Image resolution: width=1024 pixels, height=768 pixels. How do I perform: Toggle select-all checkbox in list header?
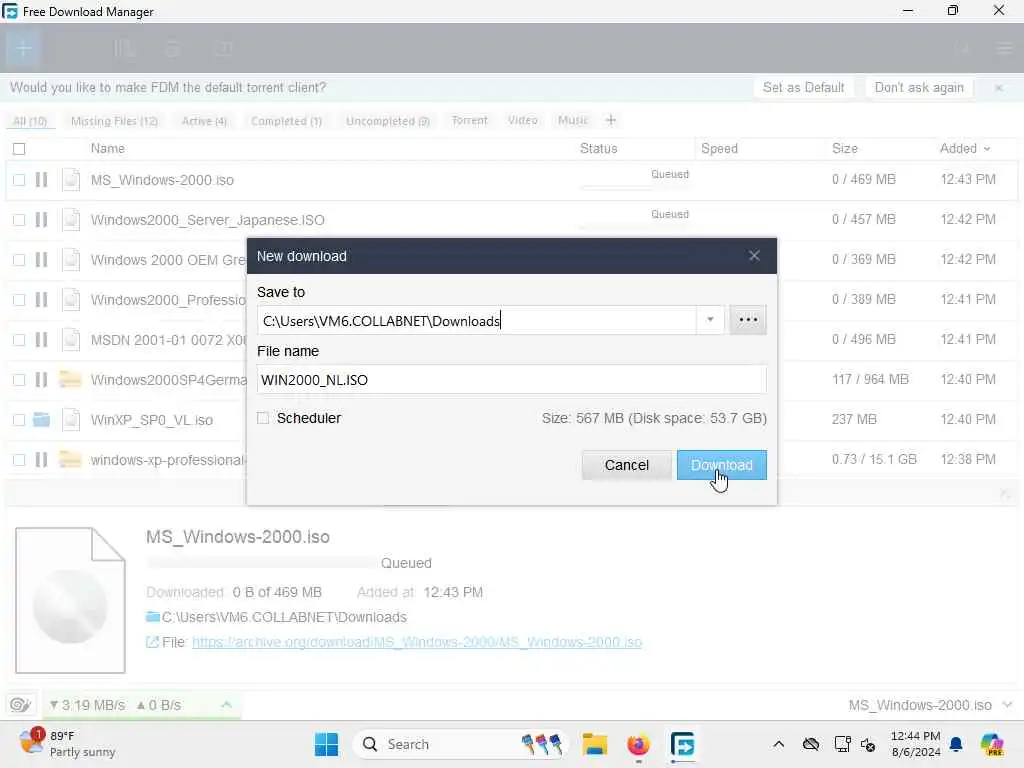19,149
